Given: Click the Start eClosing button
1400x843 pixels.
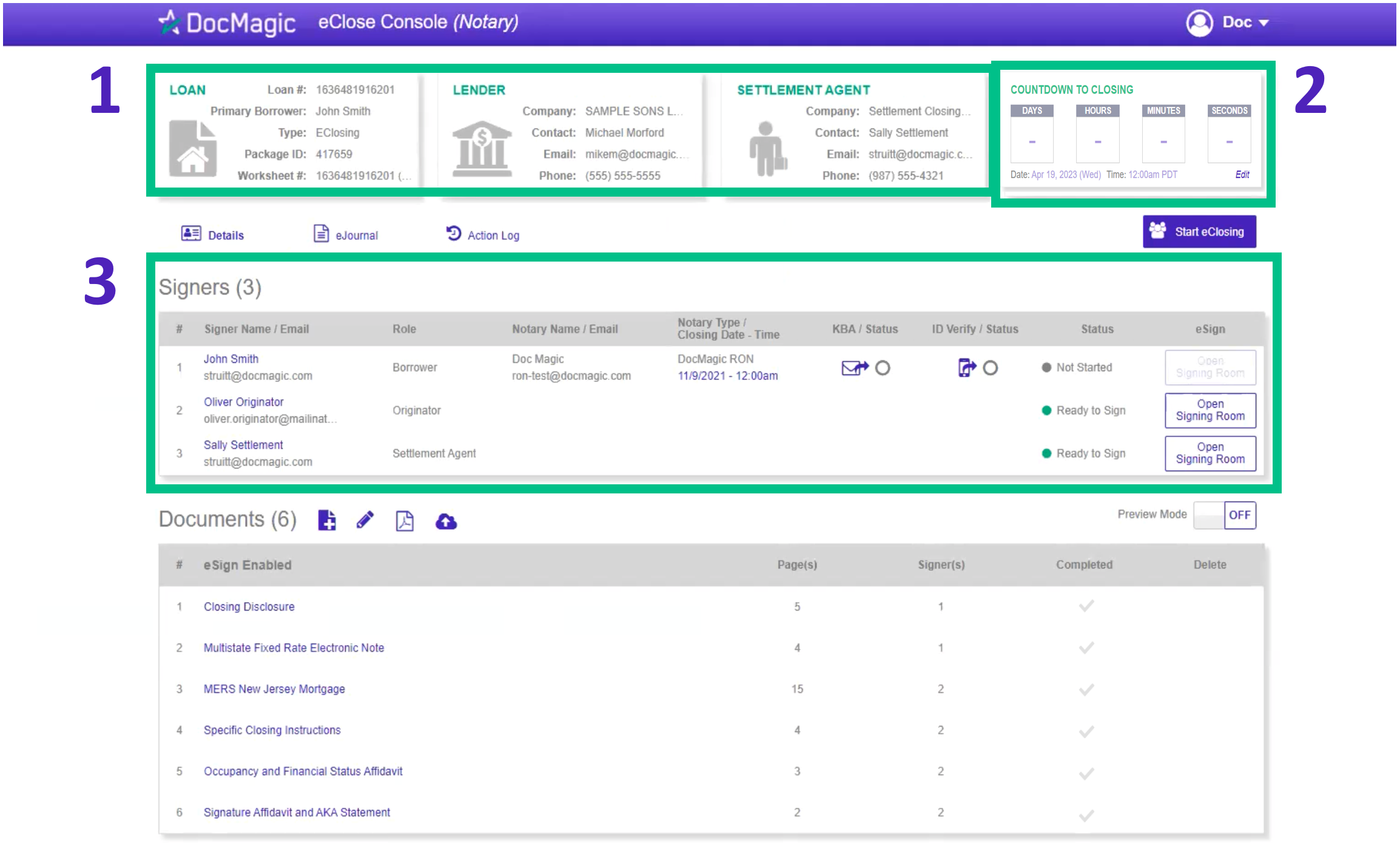Looking at the screenshot, I should 1199,232.
